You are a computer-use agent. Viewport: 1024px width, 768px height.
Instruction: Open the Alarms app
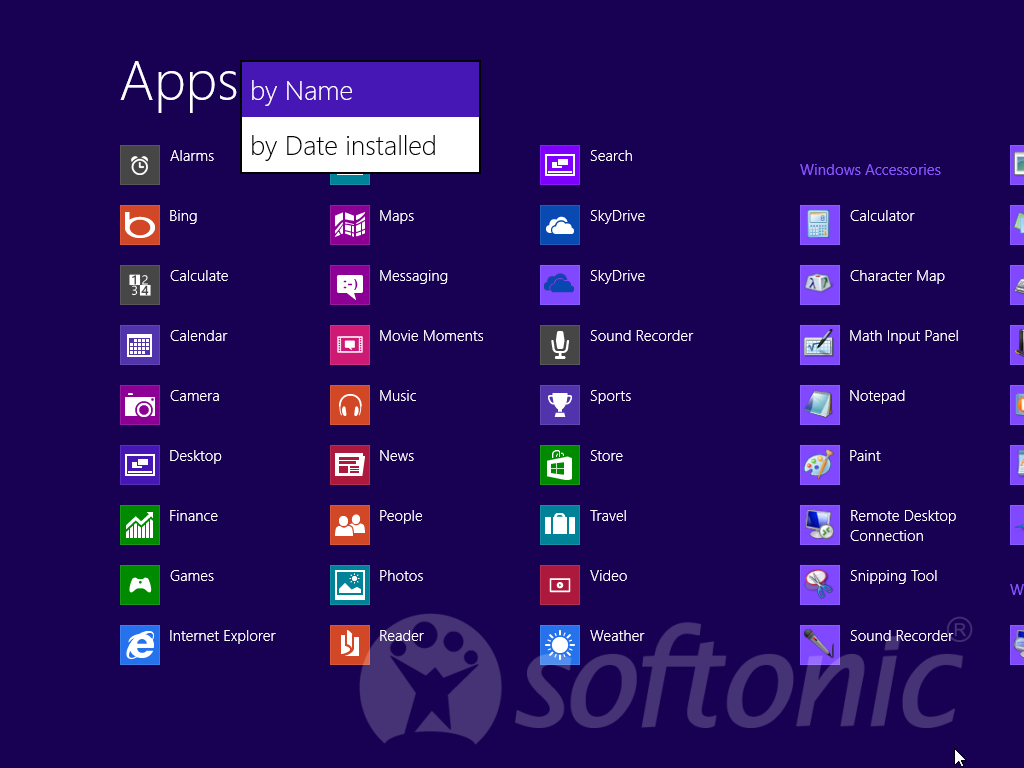point(140,165)
